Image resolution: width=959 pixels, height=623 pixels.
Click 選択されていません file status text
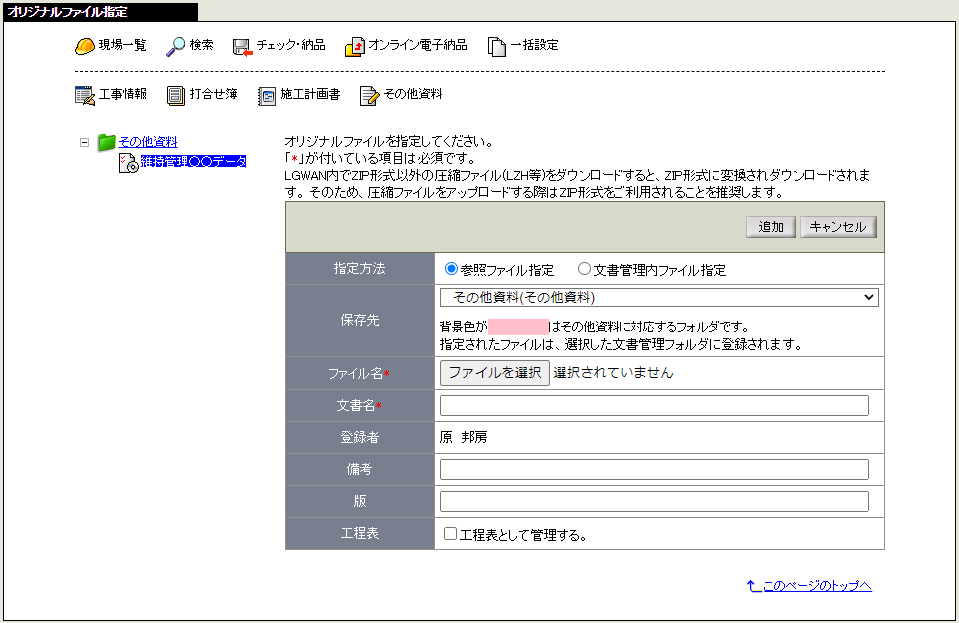[x=613, y=372]
